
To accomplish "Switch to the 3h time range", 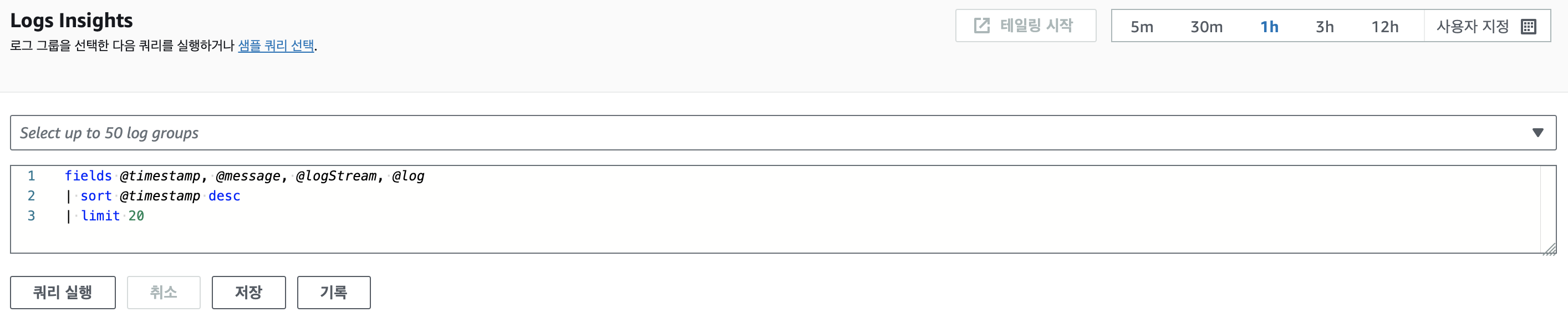I will (x=1325, y=27).
